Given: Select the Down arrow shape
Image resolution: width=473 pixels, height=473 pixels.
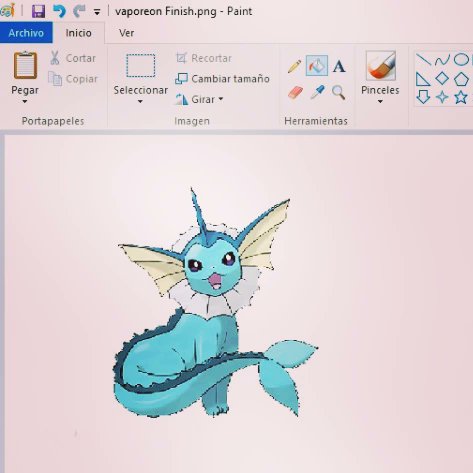Looking at the screenshot, I should click(x=423, y=97).
